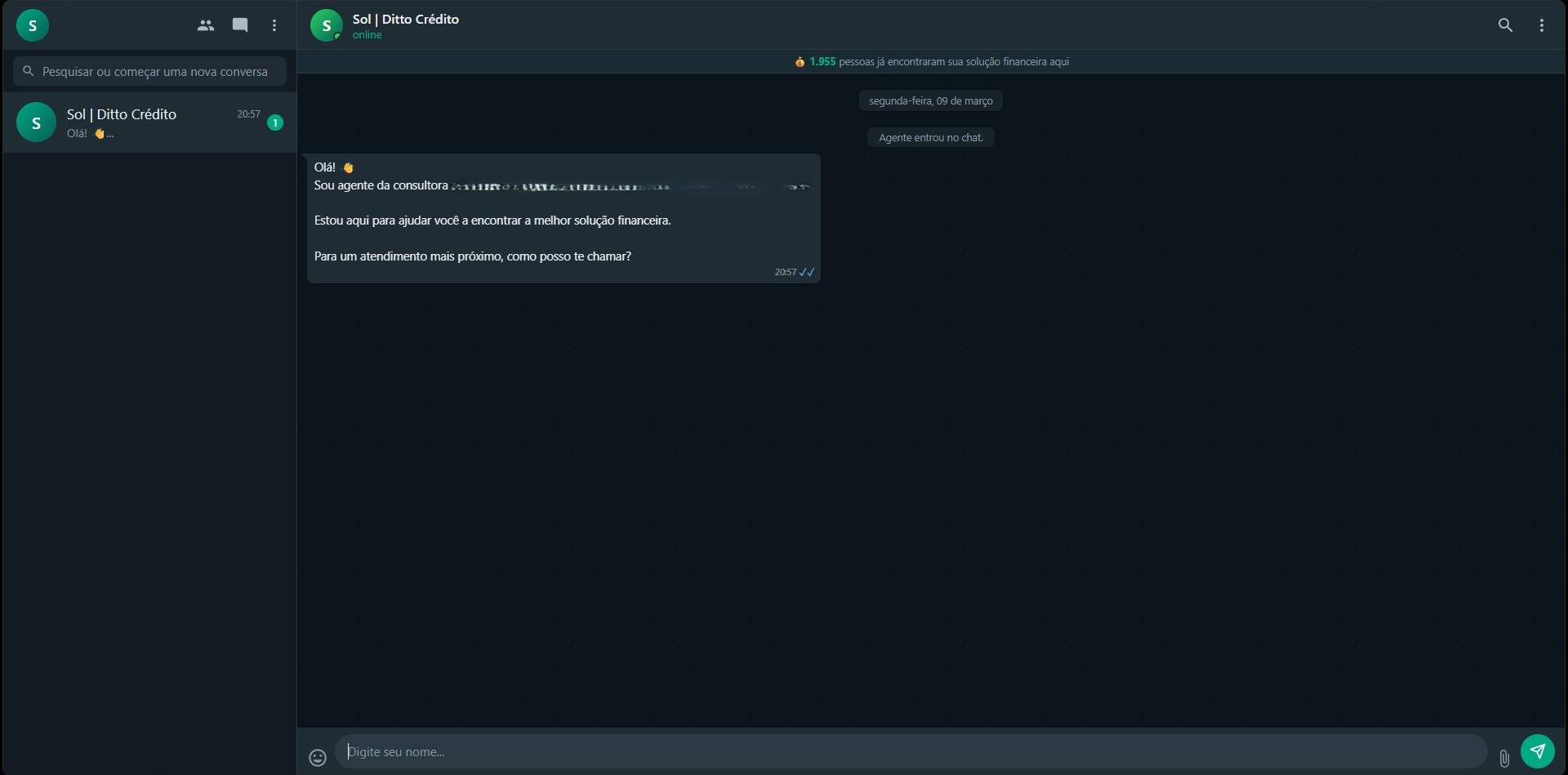Open the communities group icon in sidebar header

[206, 25]
